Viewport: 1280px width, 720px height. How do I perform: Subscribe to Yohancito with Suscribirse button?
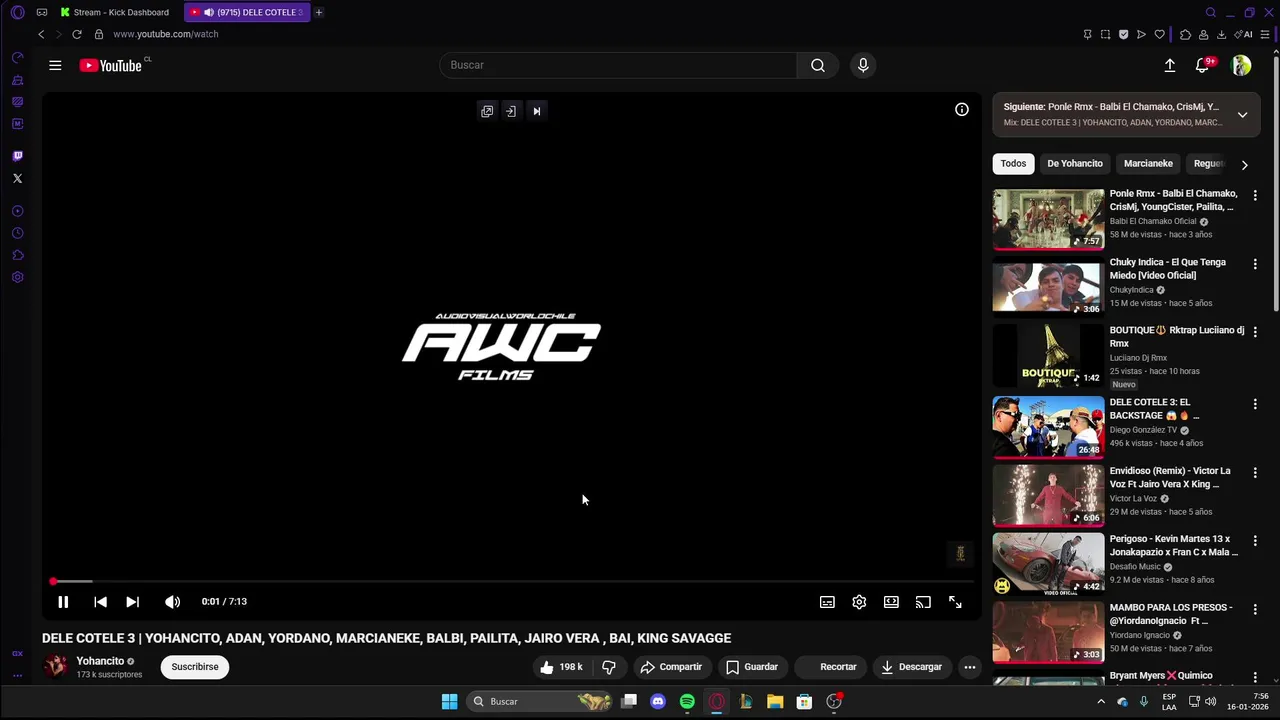[x=195, y=667]
